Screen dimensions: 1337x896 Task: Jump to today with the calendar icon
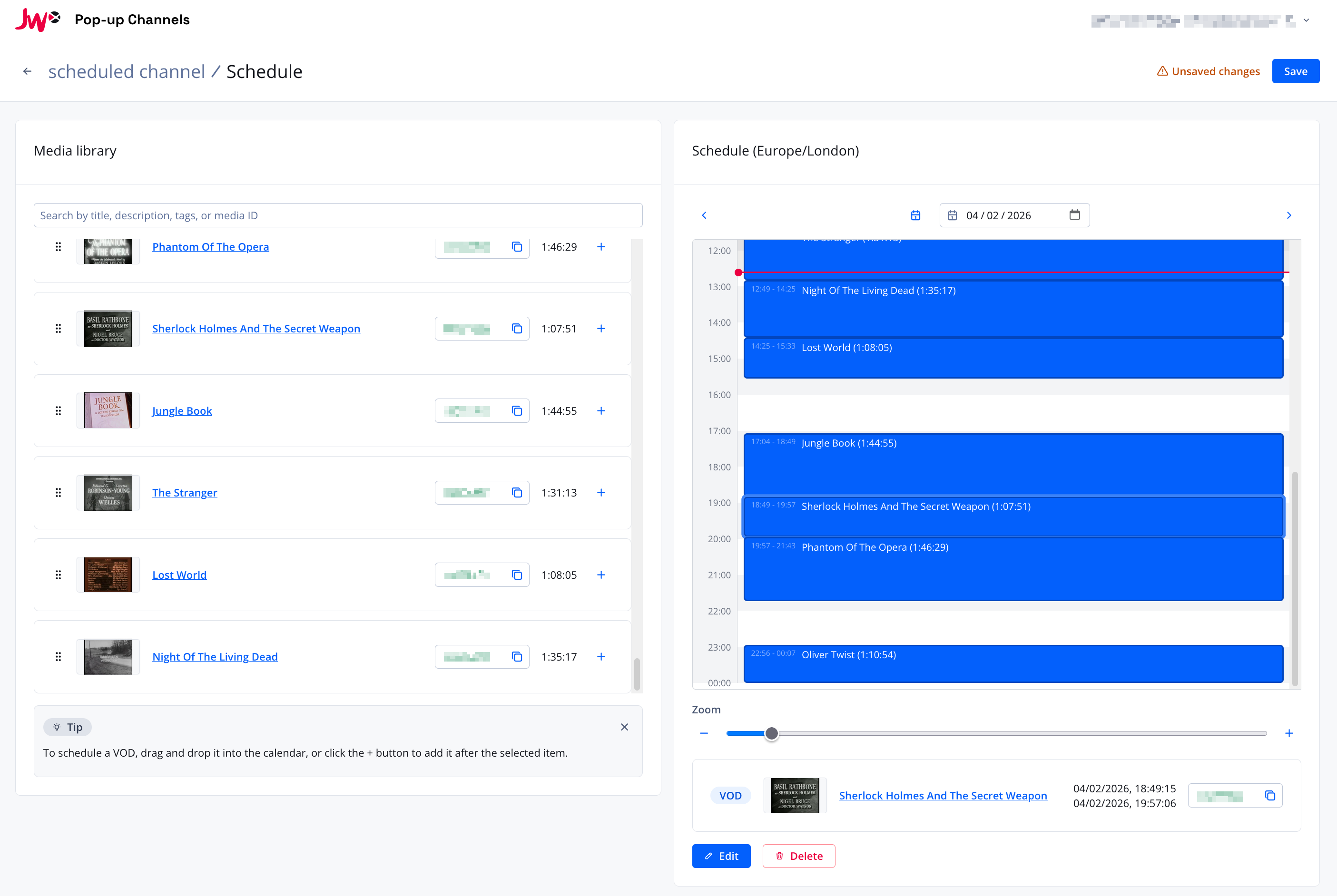click(916, 215)
